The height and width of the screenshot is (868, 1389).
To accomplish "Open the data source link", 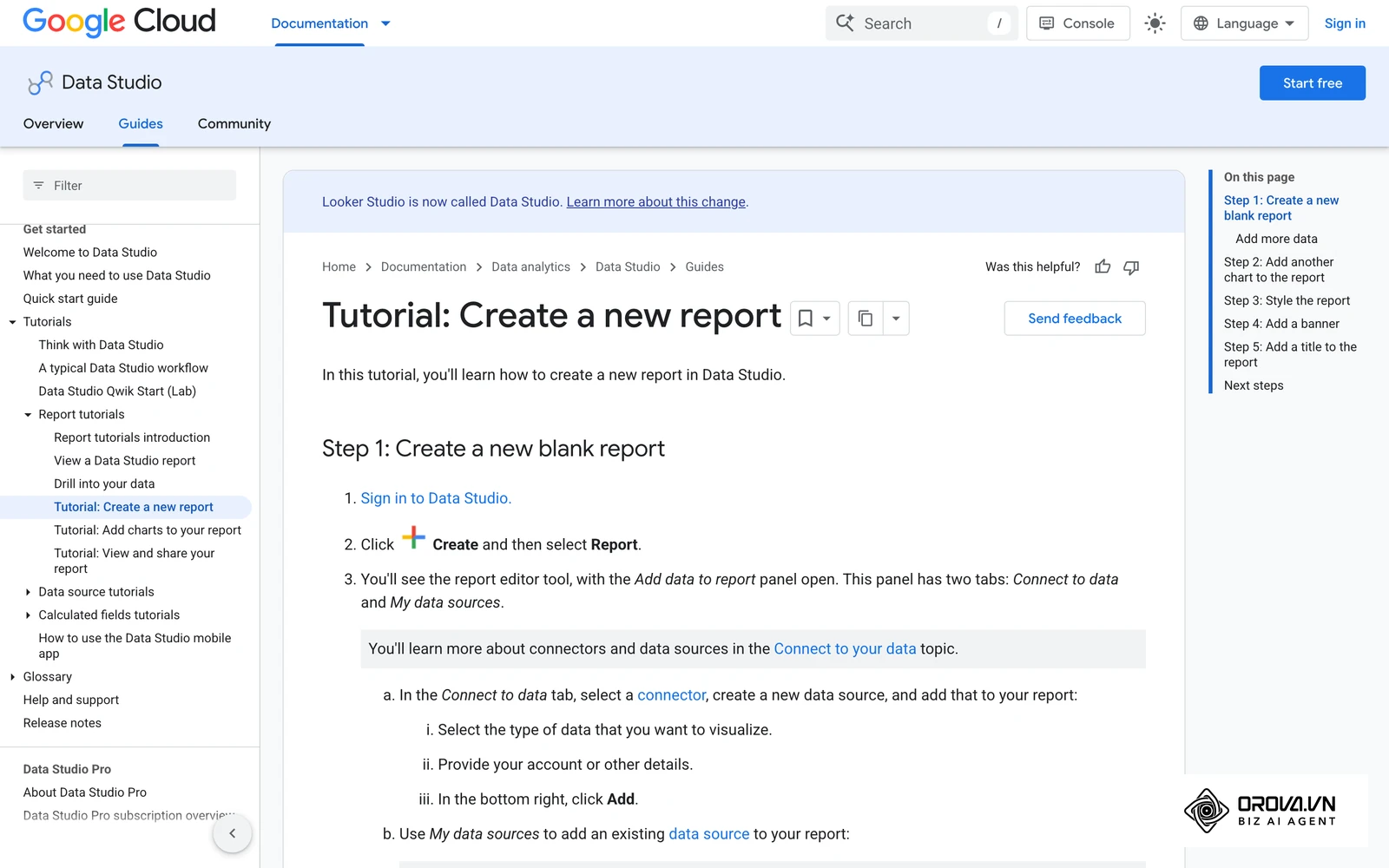I will (708, 834).
